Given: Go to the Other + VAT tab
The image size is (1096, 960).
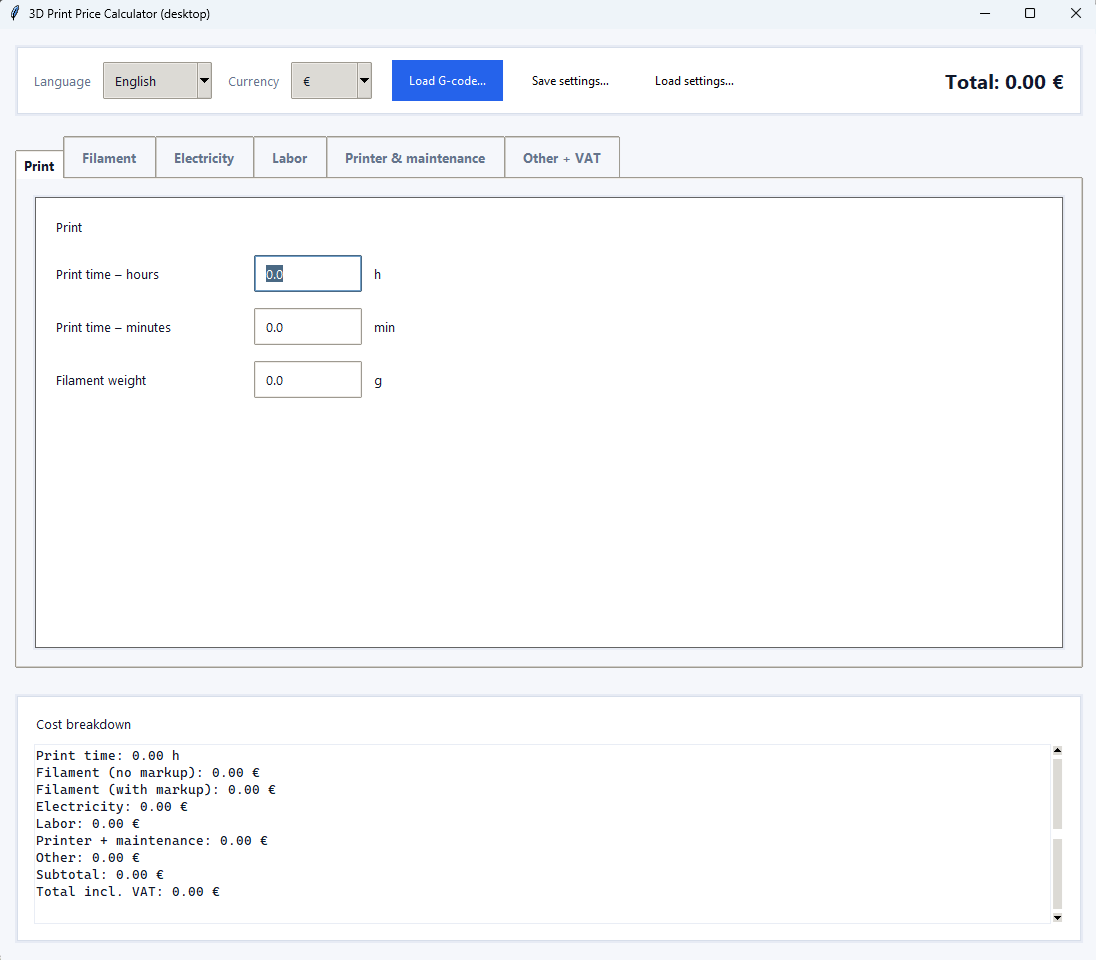Looking at the screenshot, I should [x=562, y=158].
